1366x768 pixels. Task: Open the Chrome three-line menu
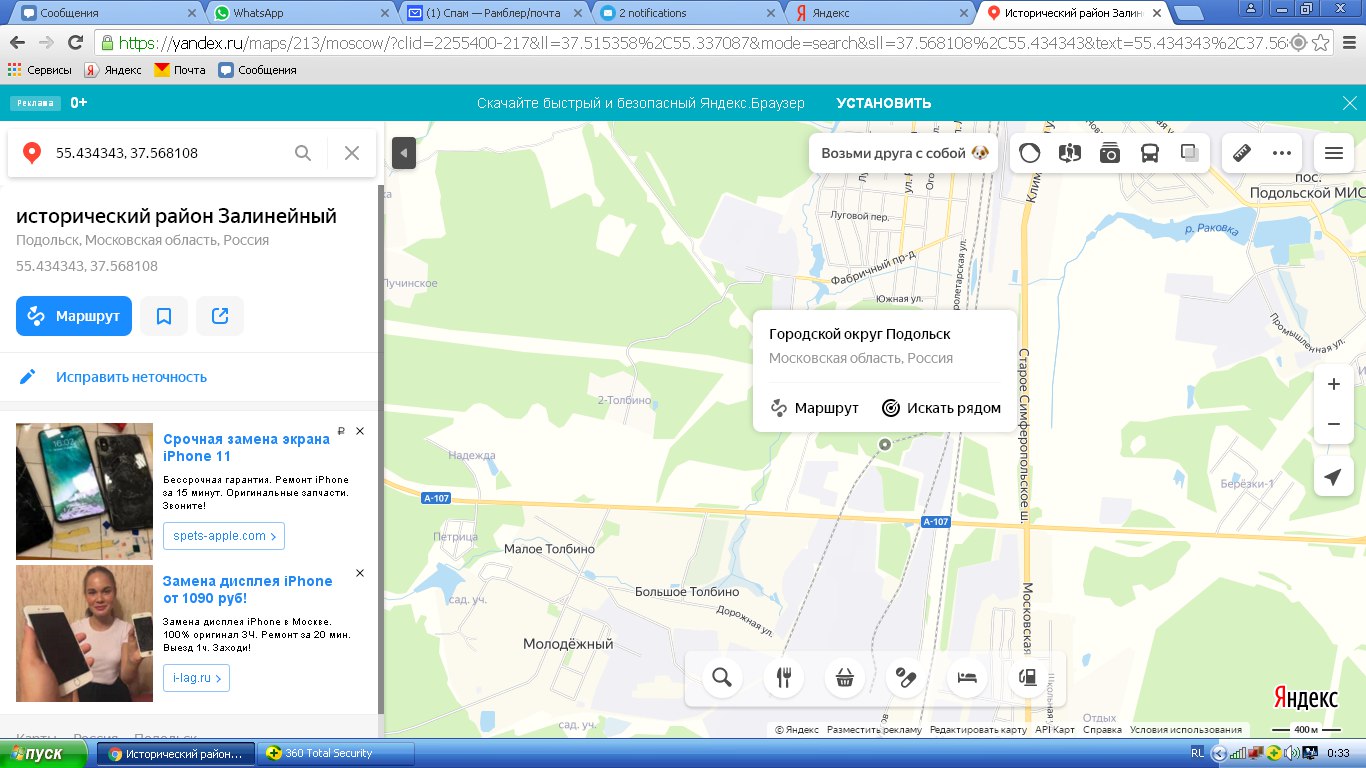pyautogui.click(x=1348, y=43)
